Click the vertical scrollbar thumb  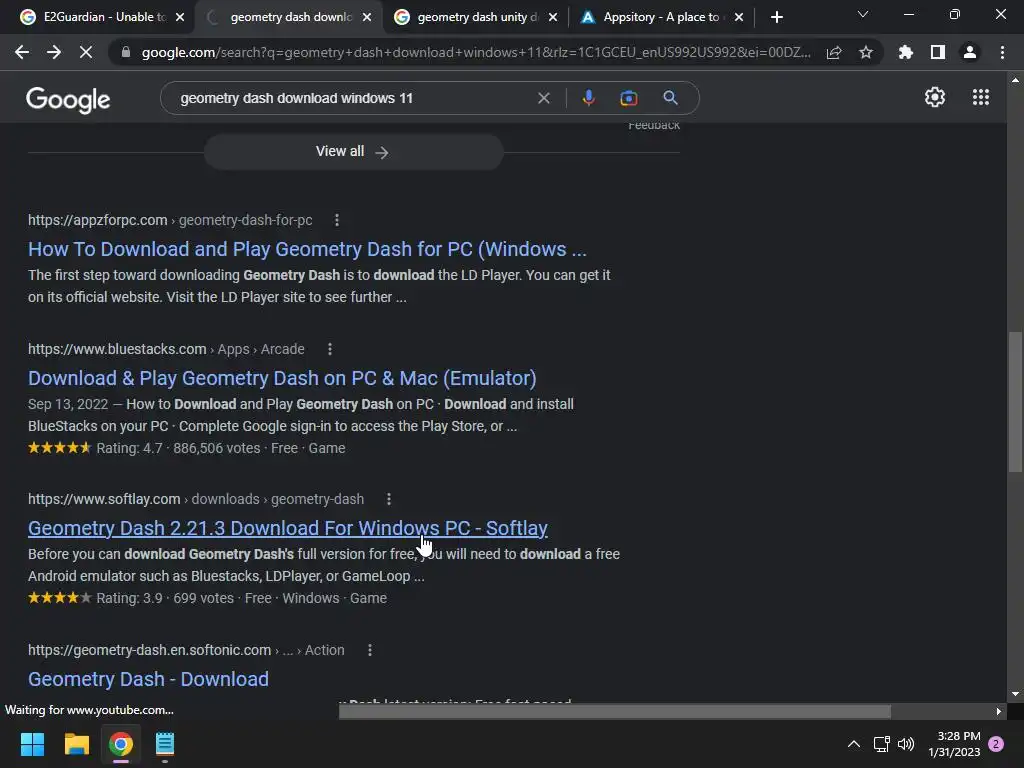click(1015, 402)
